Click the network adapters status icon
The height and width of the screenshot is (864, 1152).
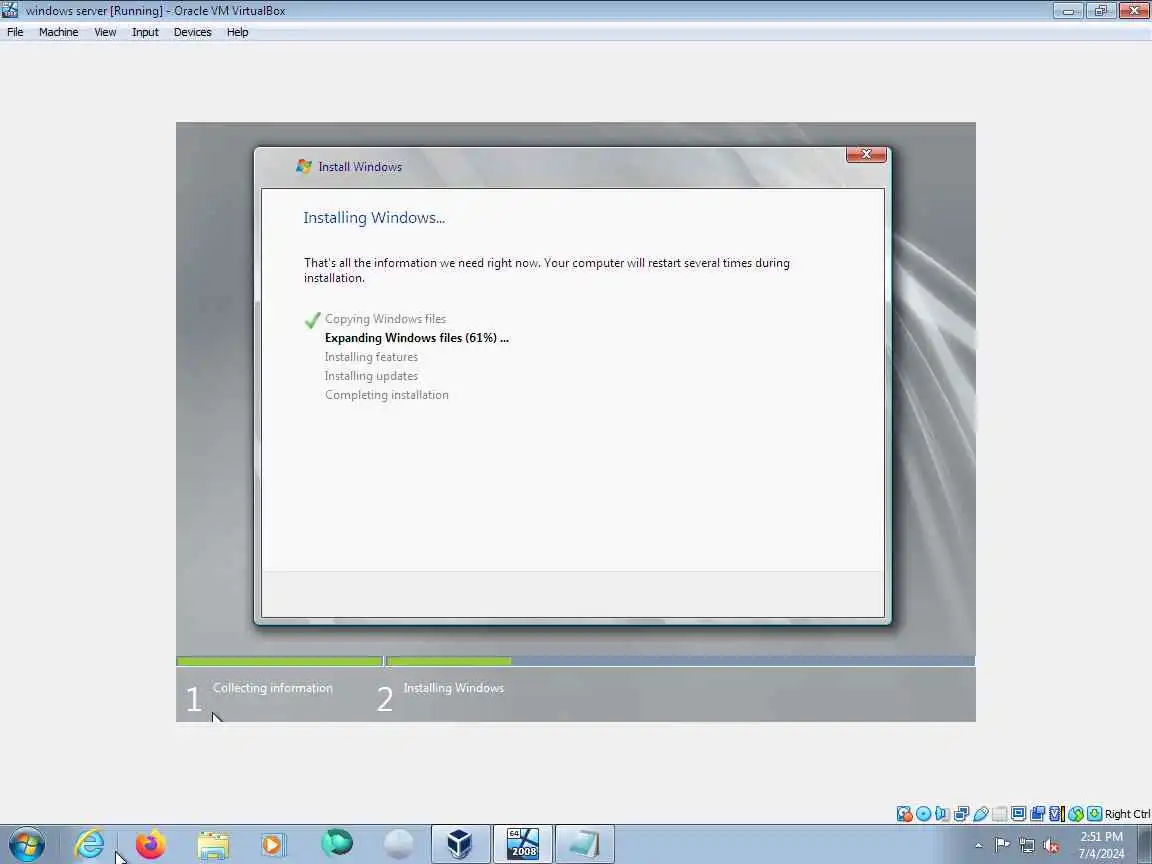click(x=962, y=813)
